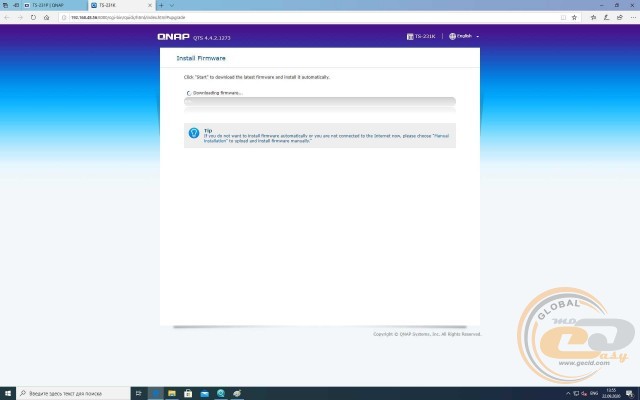The image size is (640, 400).
Task: Refresh the current page
Action: tap(33, 18)
